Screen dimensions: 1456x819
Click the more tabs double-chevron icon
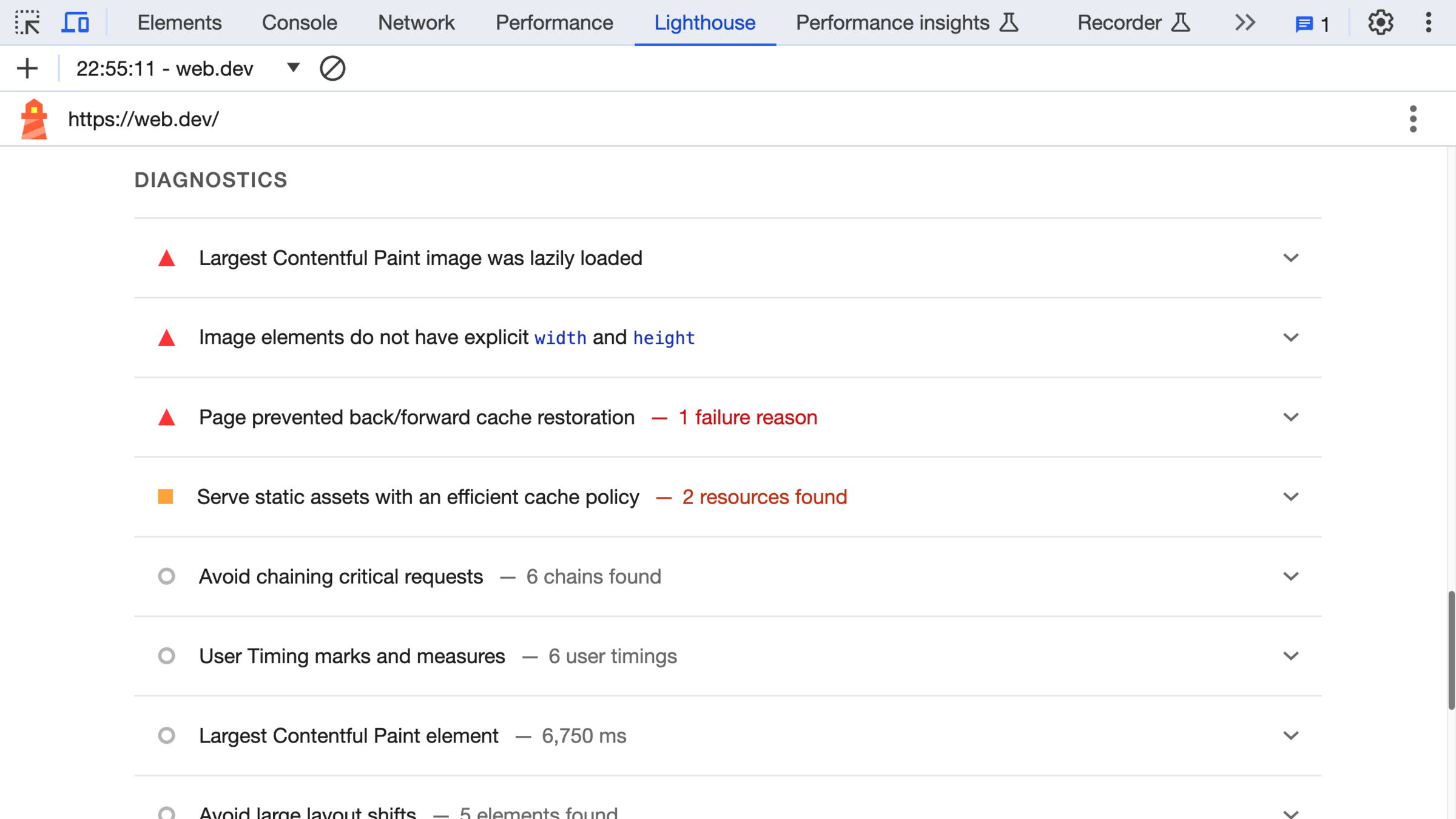coord(1244,22)
